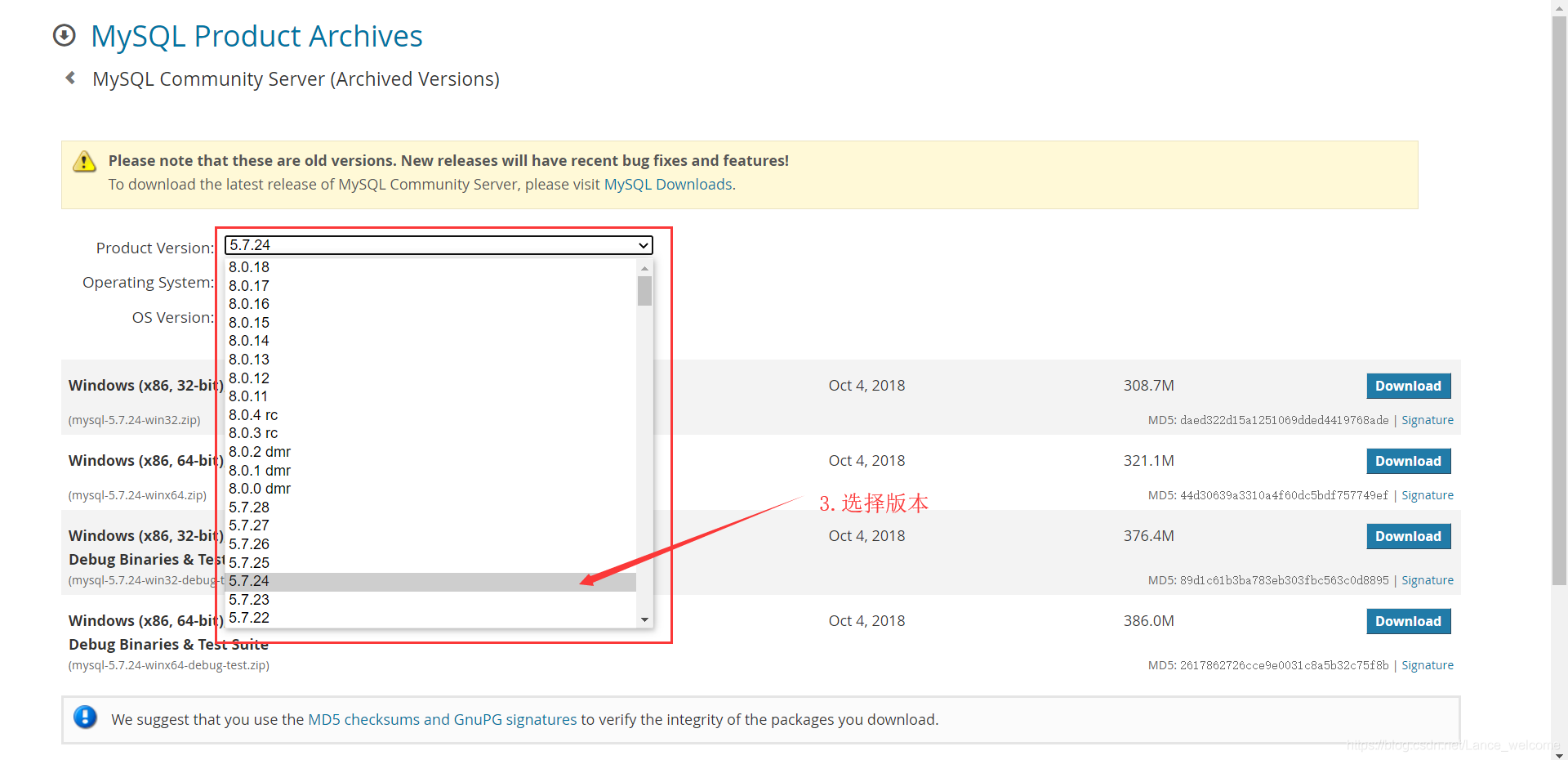Click the page scrollbar up arrow
The height and width of the screenshot is (760, 1568).
pyautogui.click(x=1559, y=7)
